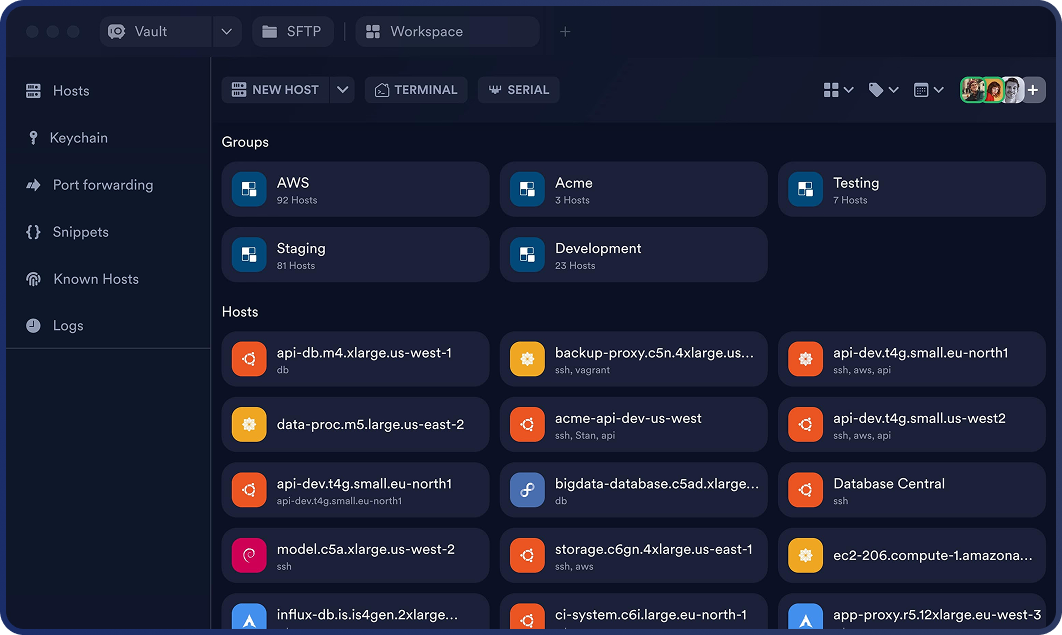Open the NEW HOST dropdown arrow

pyautogui.click(x=342, y=89)
